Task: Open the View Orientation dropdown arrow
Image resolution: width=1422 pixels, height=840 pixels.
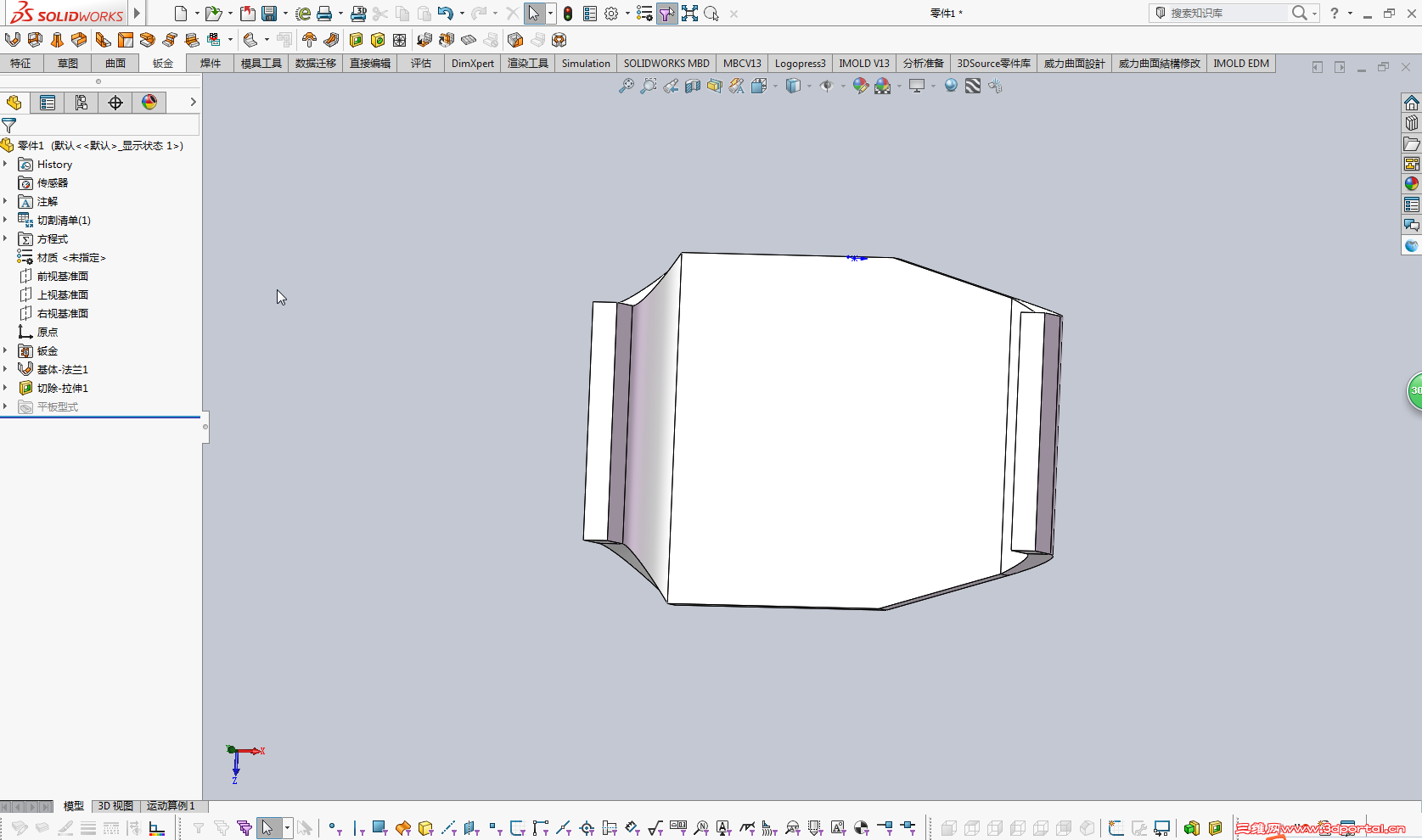Action: coord(775,86)
